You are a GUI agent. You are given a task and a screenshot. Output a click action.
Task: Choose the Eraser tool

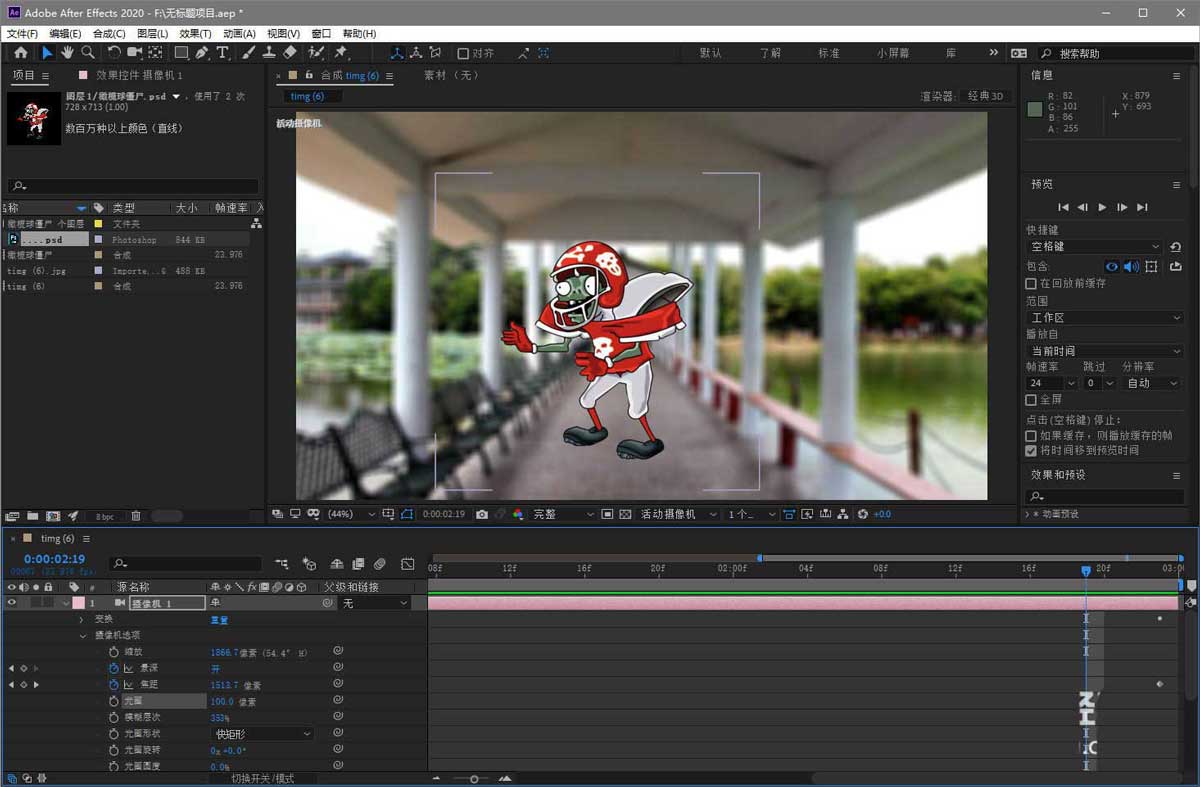pyautogui.click(x=290, y=53)
